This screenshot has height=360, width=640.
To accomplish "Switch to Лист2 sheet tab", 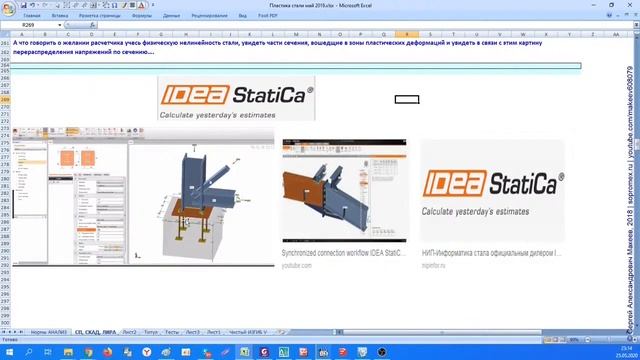I will coord(129,332).
